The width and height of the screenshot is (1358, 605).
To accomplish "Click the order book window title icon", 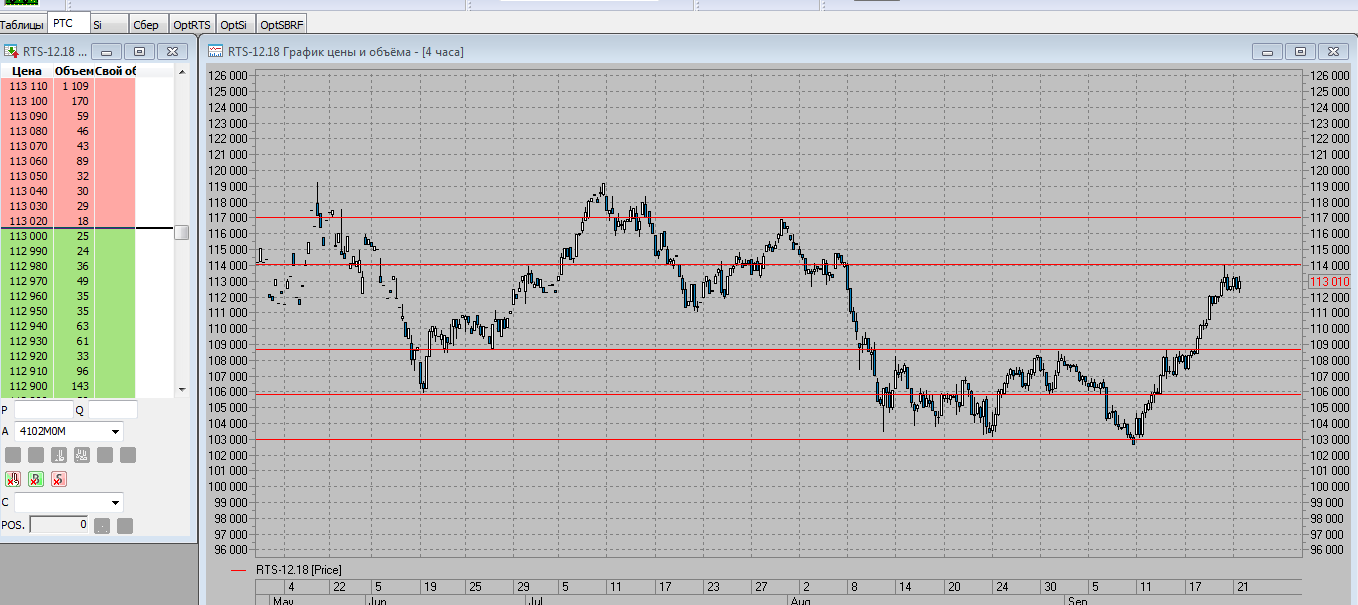I will coord(11,51).
